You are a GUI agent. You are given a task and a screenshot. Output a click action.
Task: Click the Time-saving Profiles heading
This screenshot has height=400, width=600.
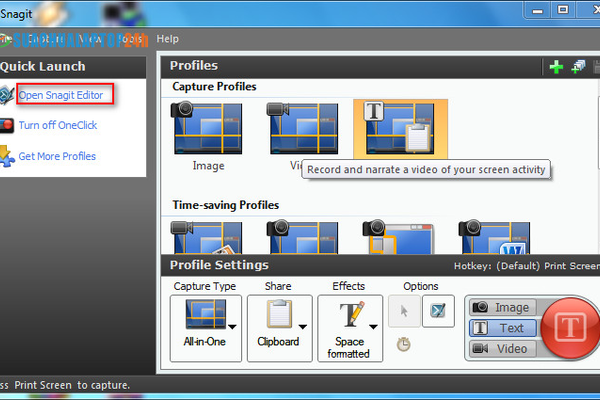coord(226,205)
